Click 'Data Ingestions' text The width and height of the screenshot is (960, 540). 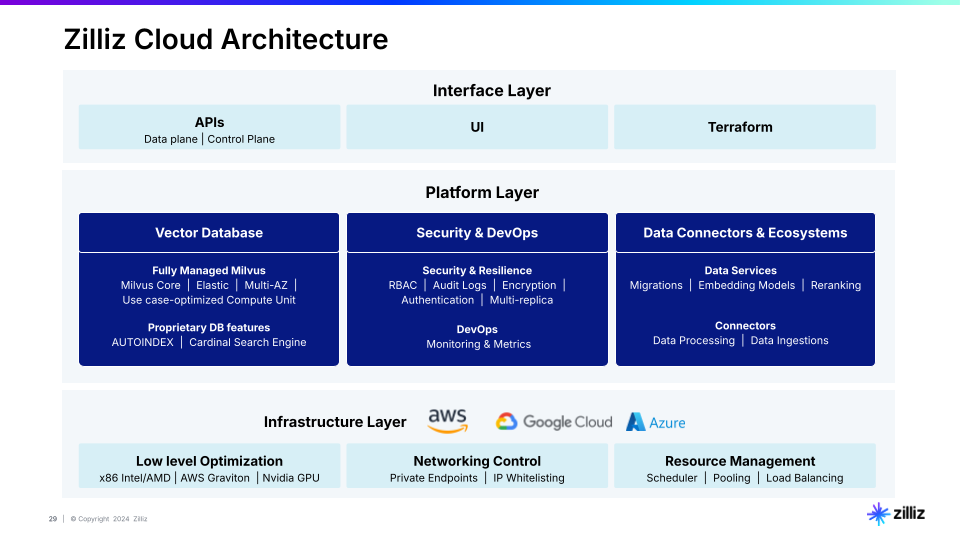tap(789, 340)
